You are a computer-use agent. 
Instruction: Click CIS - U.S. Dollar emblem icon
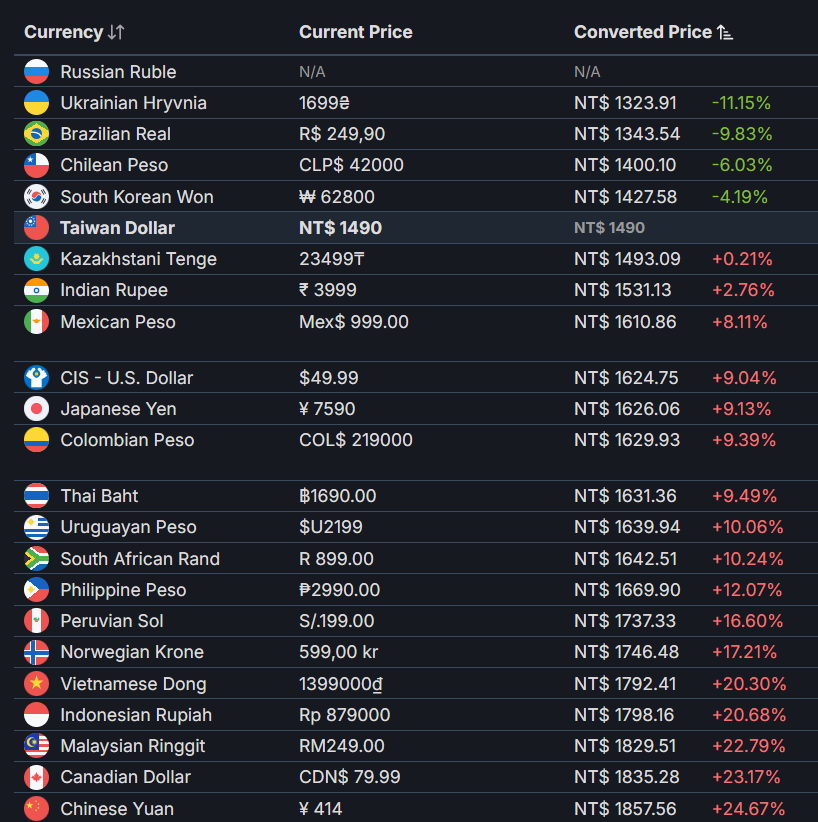coord(37,377)
